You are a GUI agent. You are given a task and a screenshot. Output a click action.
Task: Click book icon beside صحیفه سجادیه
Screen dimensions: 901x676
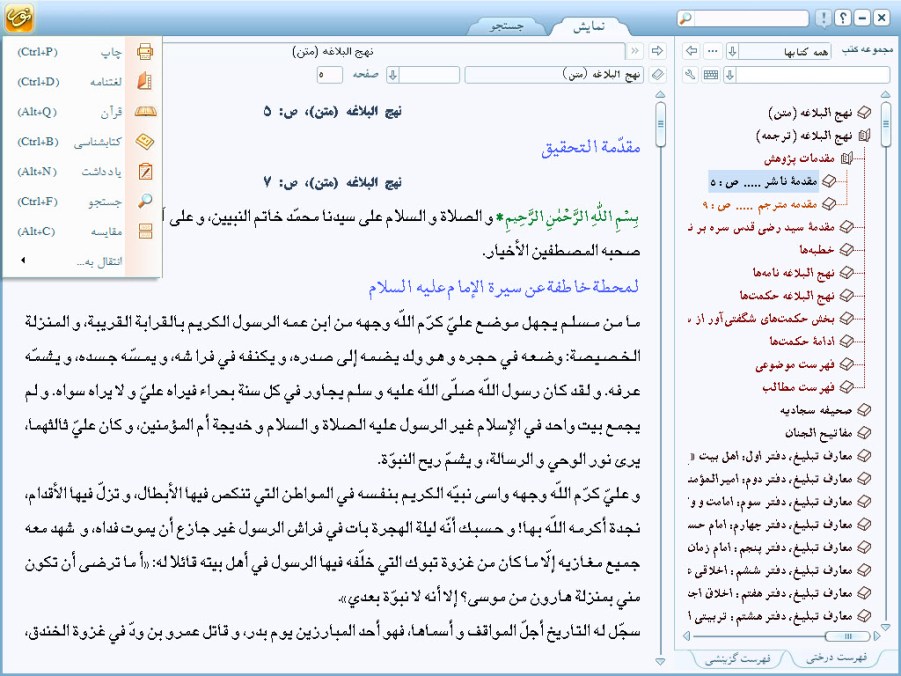pyautogui.click(x=864, y=410)
